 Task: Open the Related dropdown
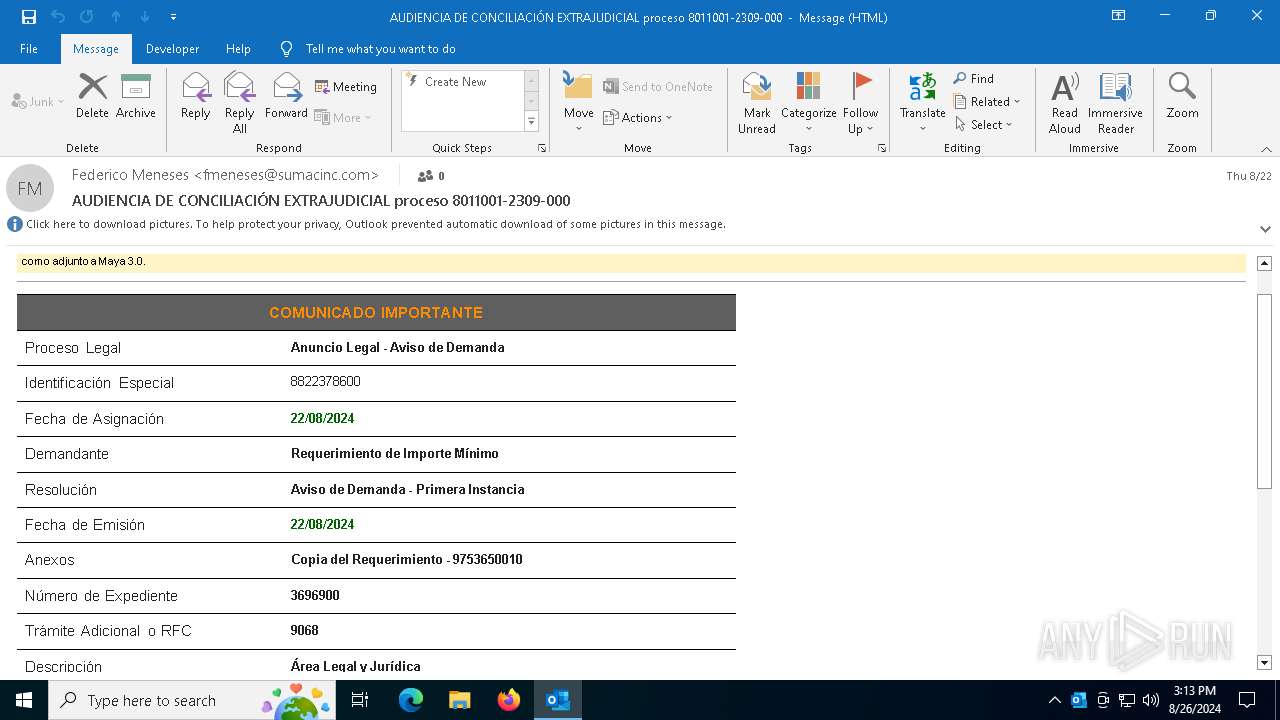click(987, 102)
